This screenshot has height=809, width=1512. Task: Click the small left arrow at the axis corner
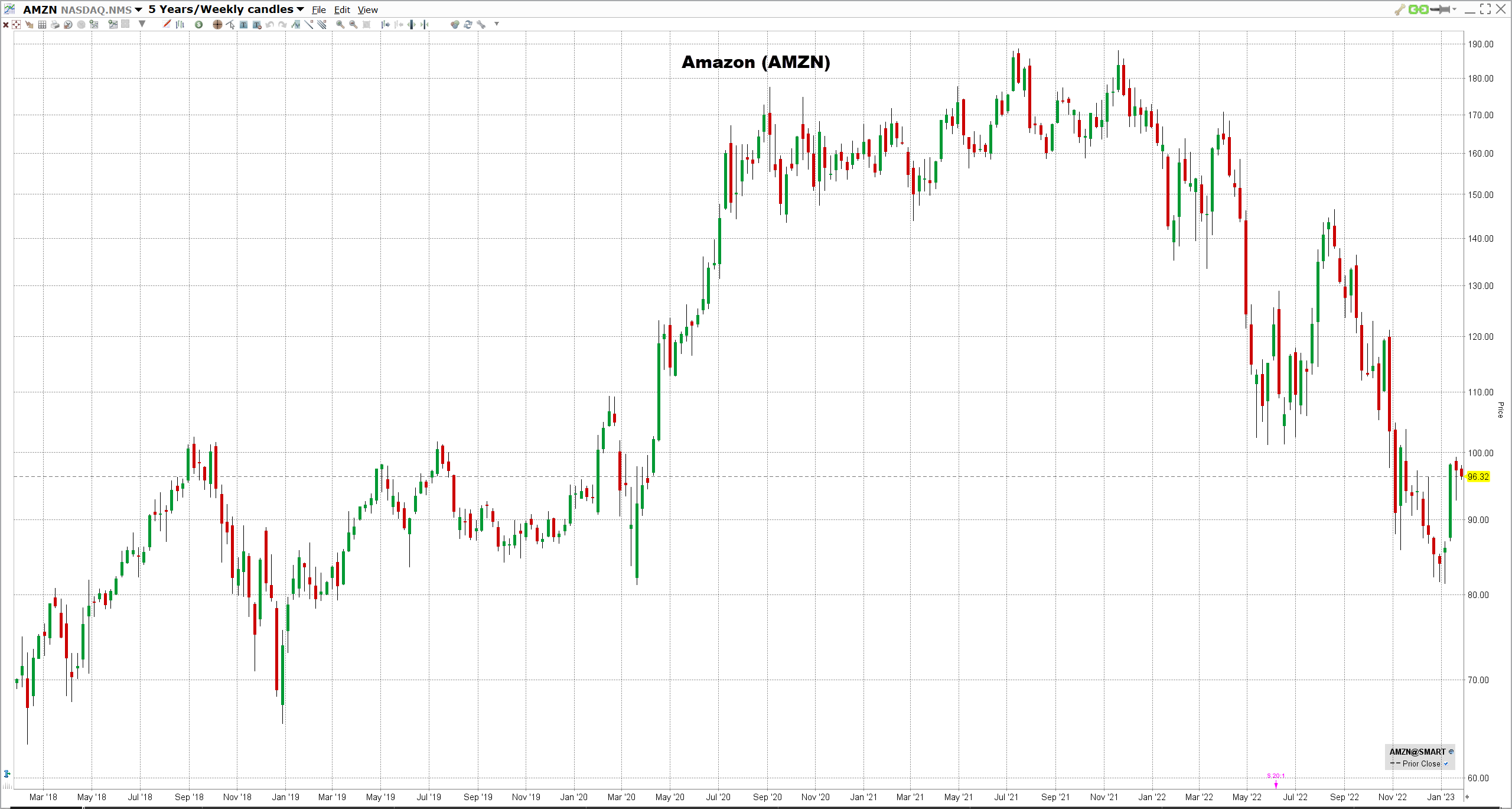[x=1467, y=797]
